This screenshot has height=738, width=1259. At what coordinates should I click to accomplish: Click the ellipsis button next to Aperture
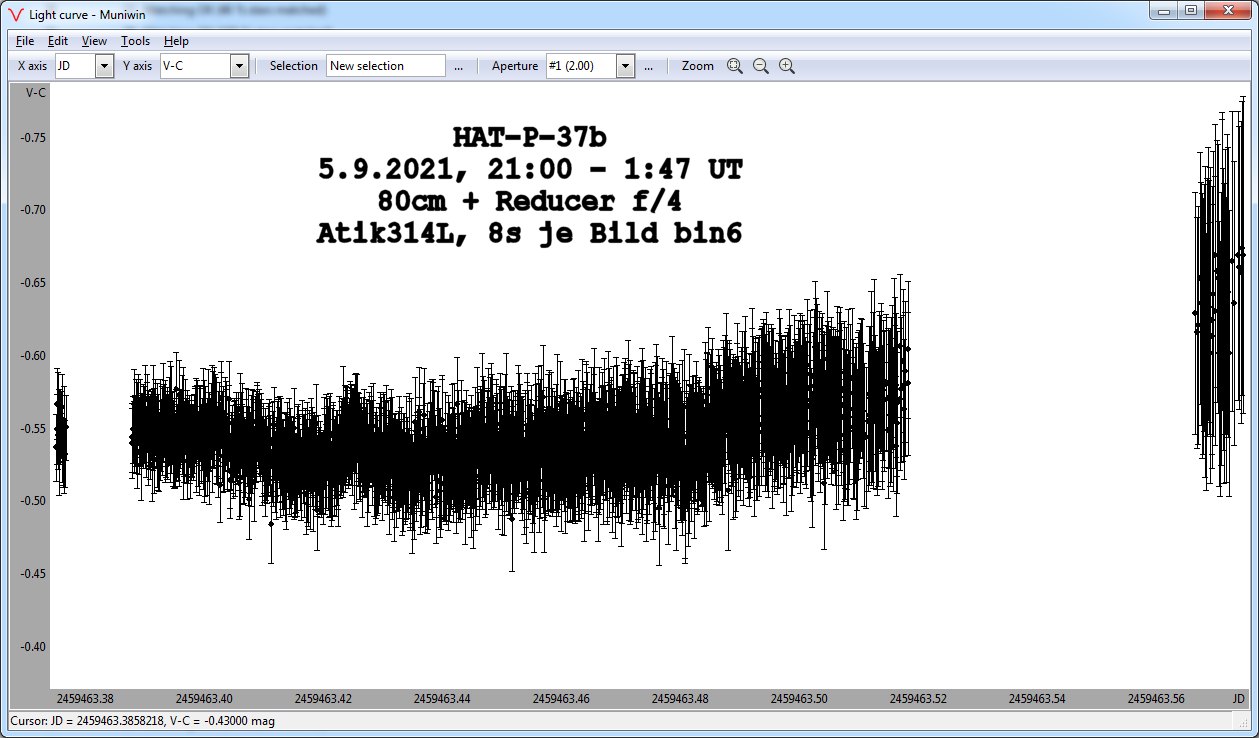(x=648, y=66)
